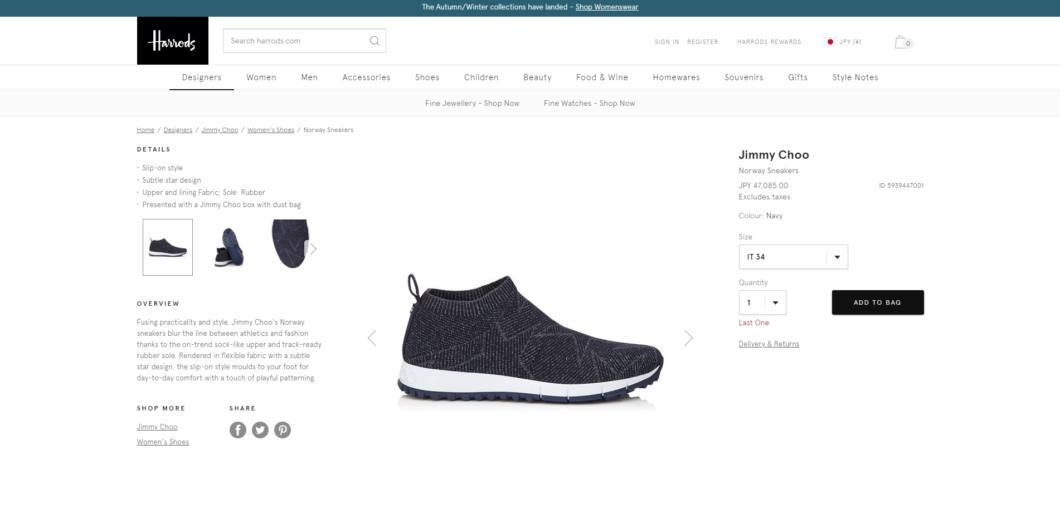Click Fine Jewellery - Shop Now

(x=472, y=103)
